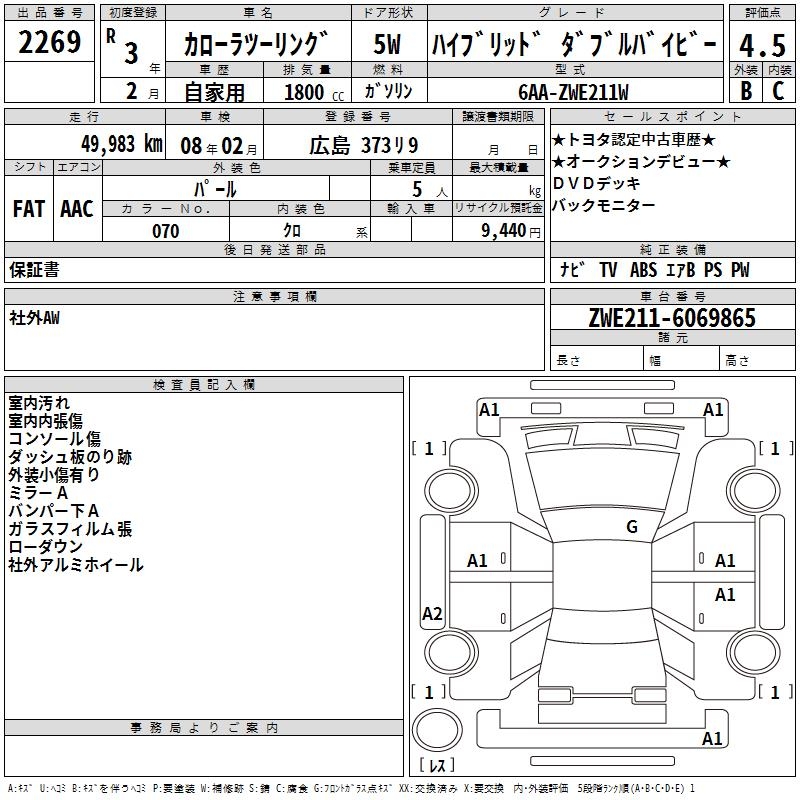Click inspector note ダッシュ板のり跡
The width and height of the screenshot is (800, 800).
pyautogui.click(x=70, y=457)
